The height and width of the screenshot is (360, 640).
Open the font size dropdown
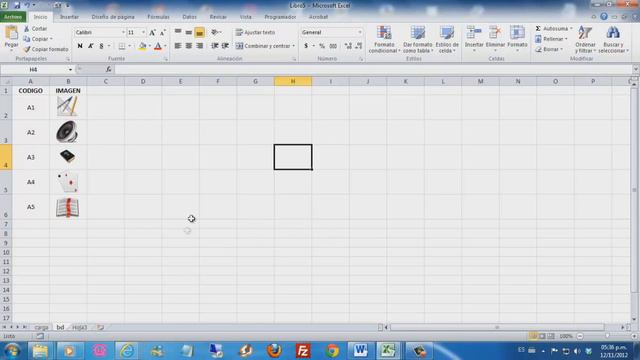[143, 32]
